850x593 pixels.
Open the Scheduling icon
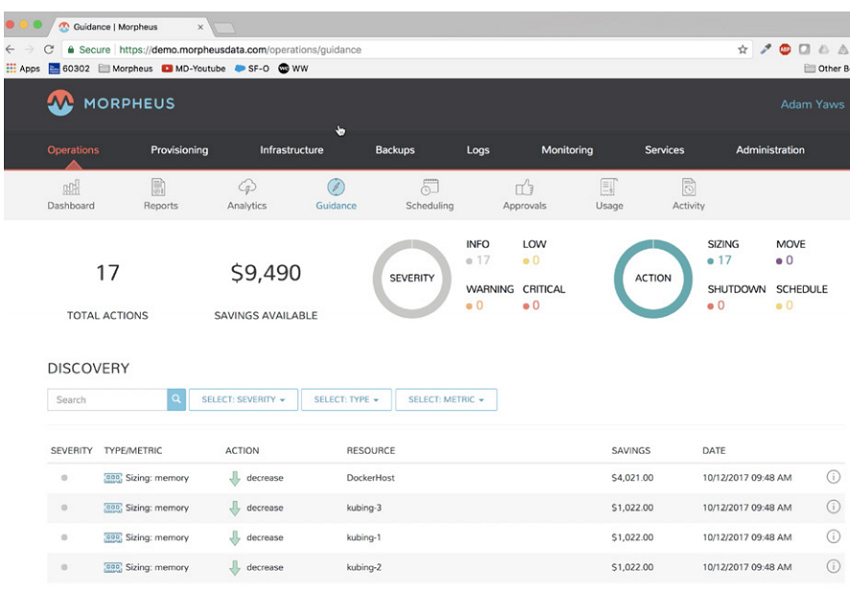(x=430, y=188)
